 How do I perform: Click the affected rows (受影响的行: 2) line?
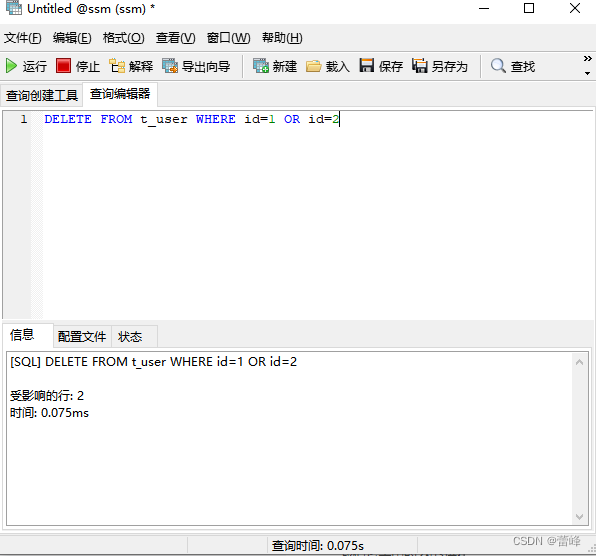pyautogui.click(x=47, y=396)
